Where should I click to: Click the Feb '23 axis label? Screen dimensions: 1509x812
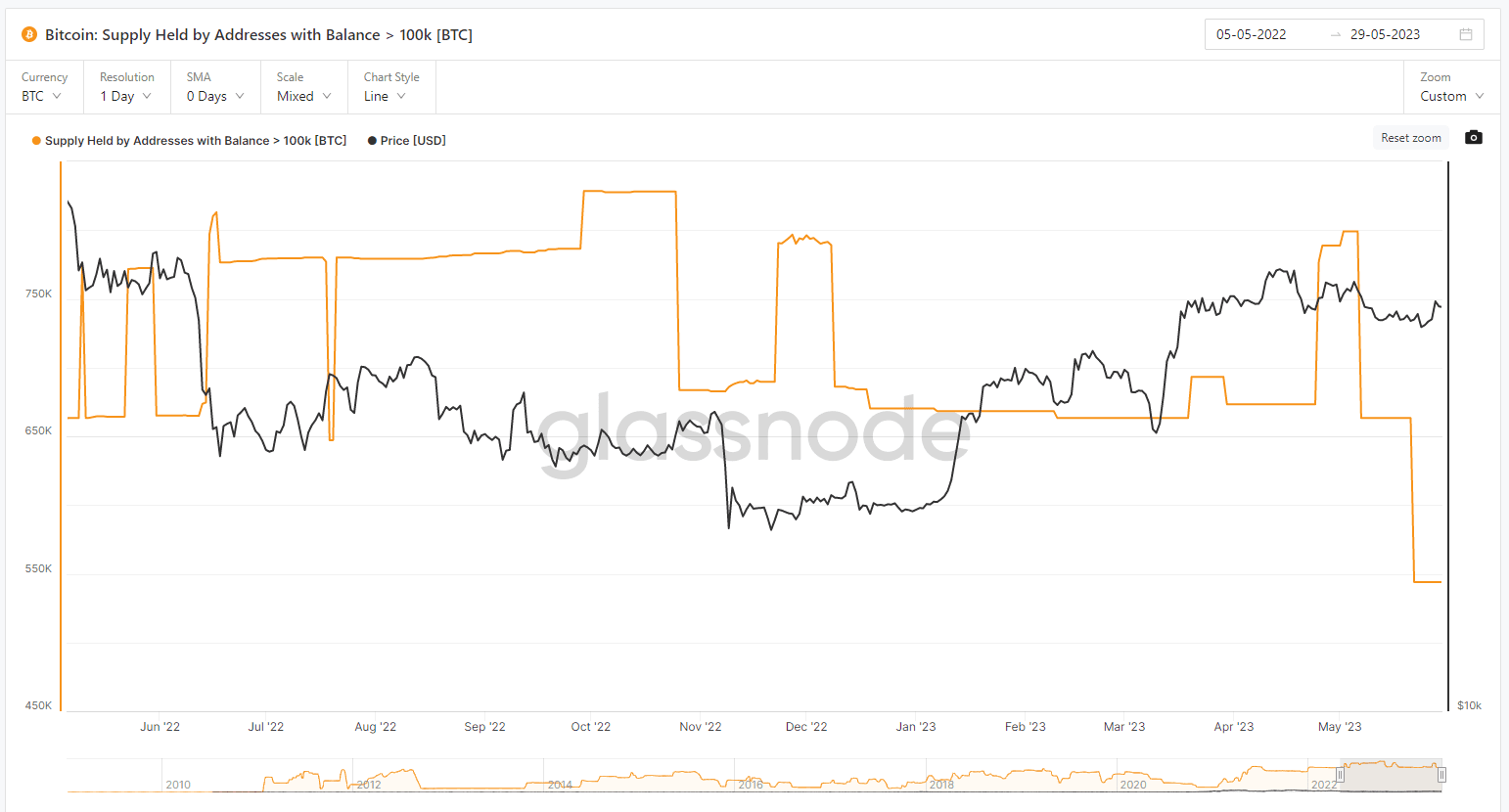pos(1026,727)
